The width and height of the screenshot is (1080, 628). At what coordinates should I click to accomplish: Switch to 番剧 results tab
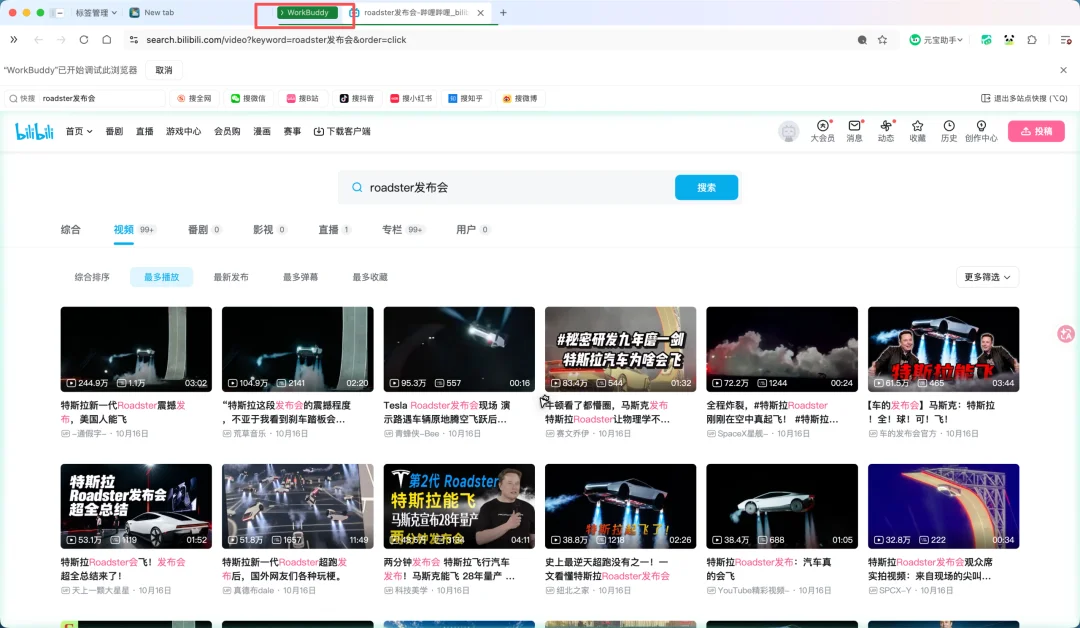tap(204, 229)
